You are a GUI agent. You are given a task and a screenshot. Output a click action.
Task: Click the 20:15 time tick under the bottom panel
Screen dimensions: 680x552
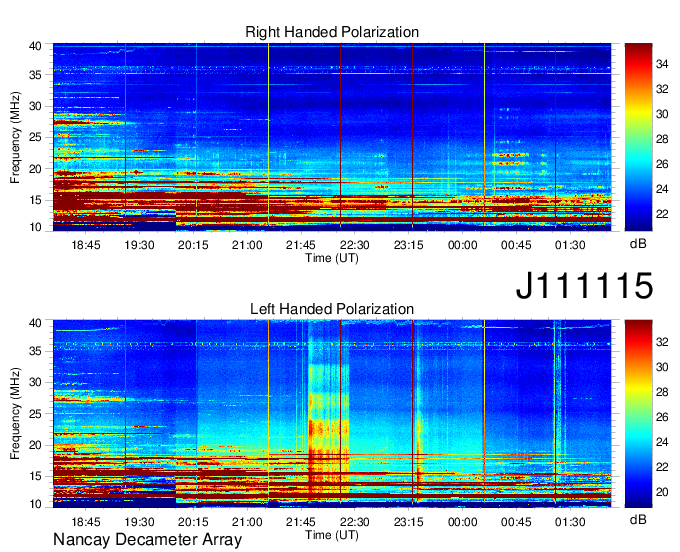(193, 522)
